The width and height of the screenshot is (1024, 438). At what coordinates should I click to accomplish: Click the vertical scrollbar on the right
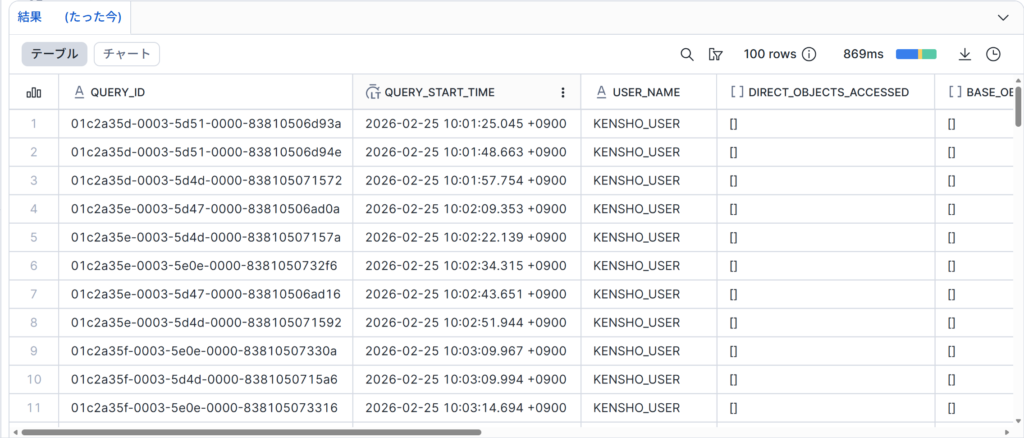click(1018, 105)
